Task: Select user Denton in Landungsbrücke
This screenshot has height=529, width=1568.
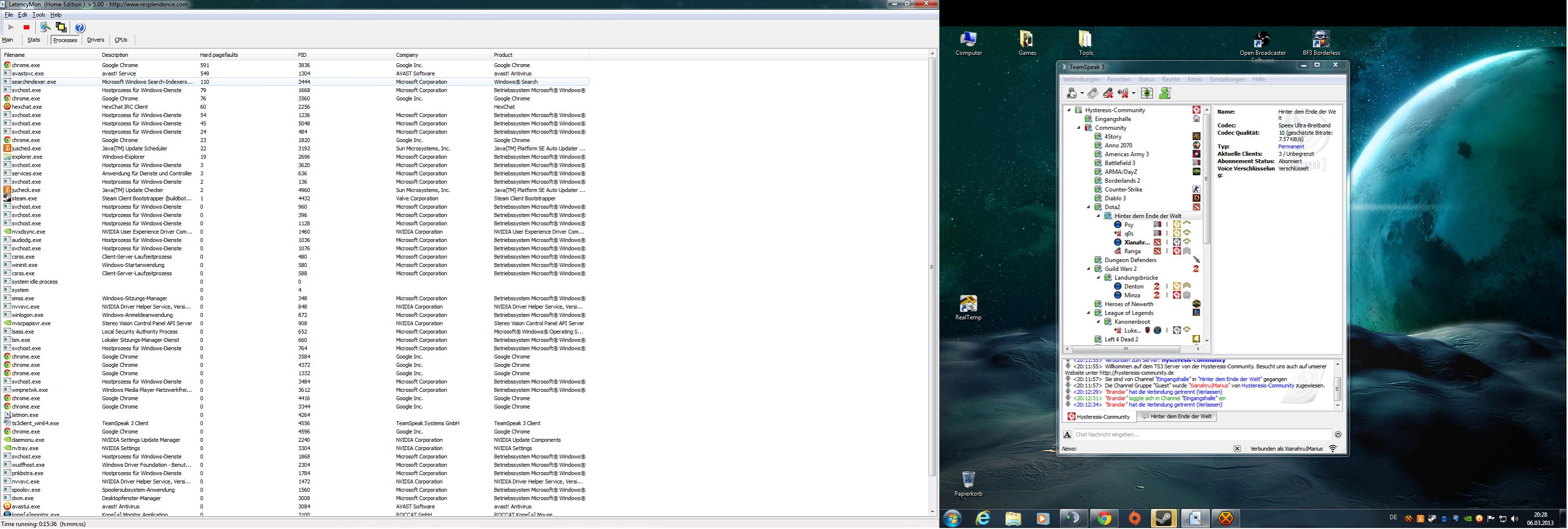Action: coord(1134,287)
